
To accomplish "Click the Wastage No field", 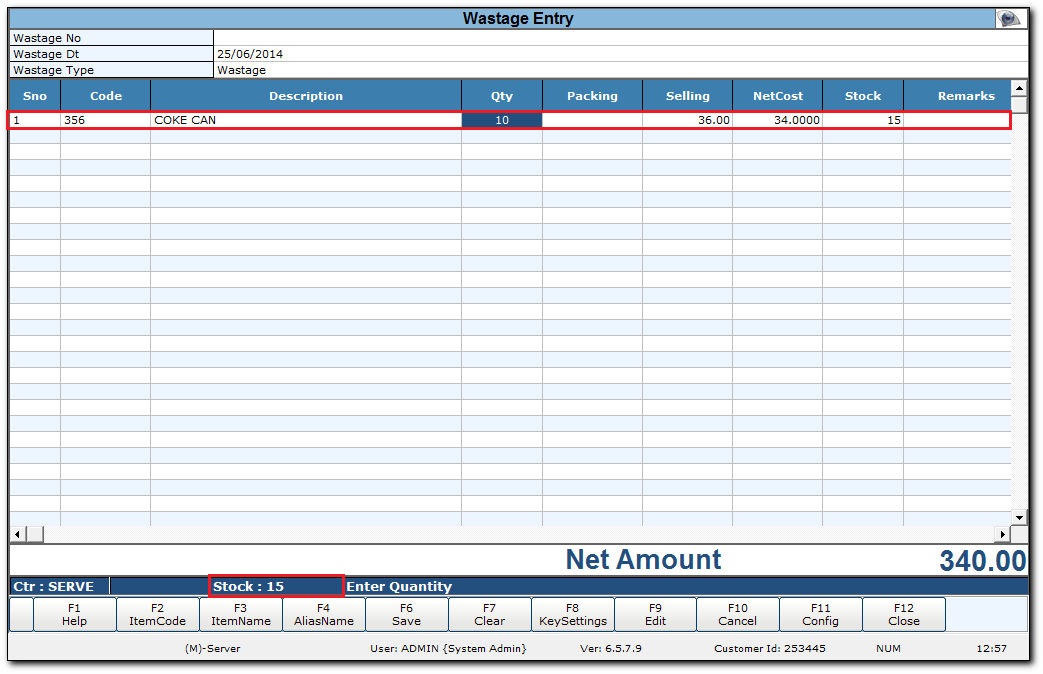I will [x=620, y=38].
